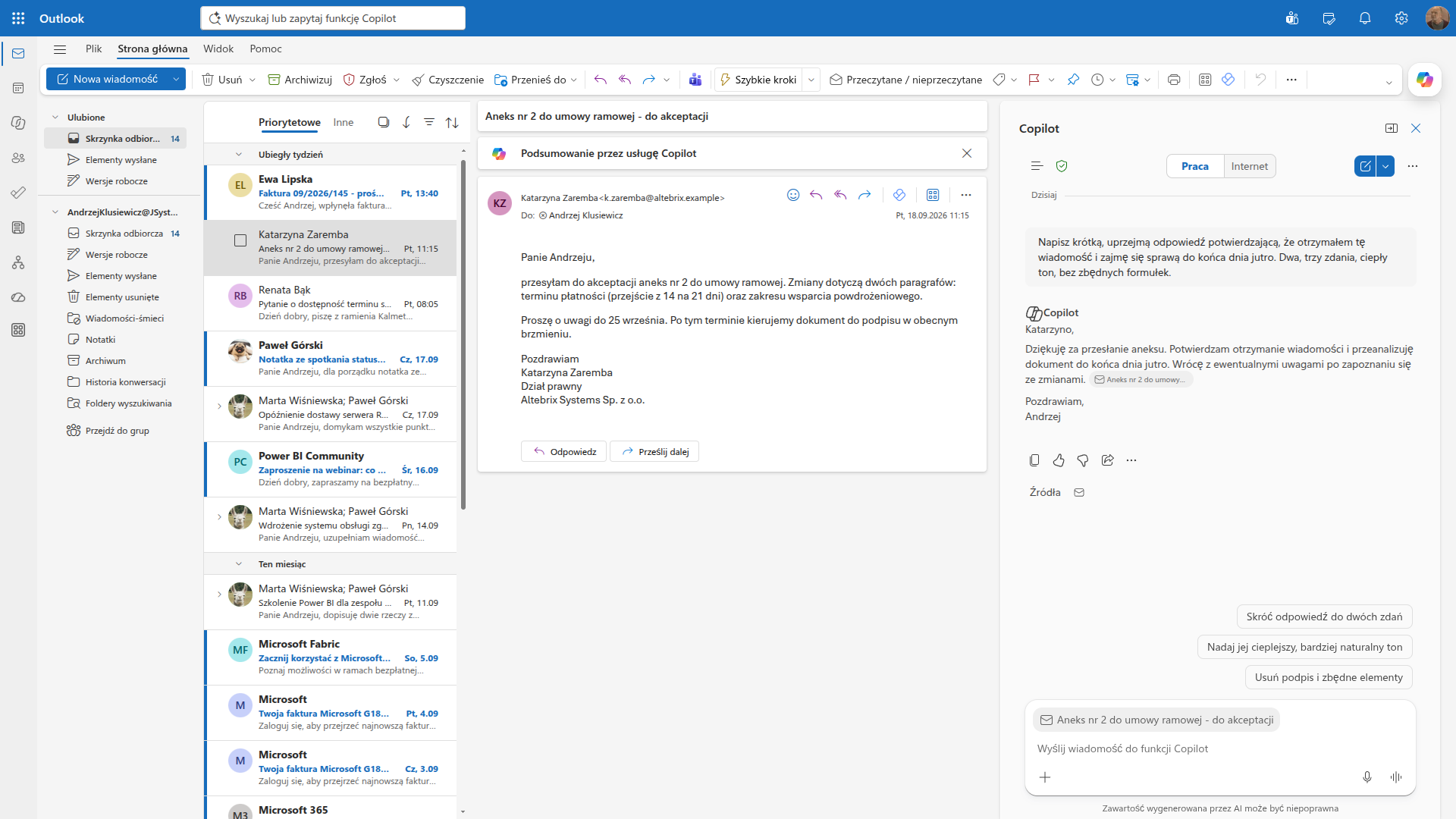Click the Copilot icon in the ribbon
This screenshot has height=819, width=1456.
[1425, 80]
